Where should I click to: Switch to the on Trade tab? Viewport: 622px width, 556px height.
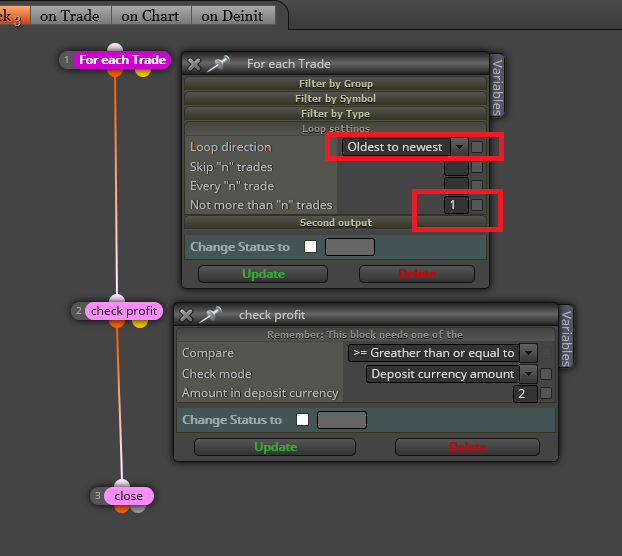pos(70,16)
